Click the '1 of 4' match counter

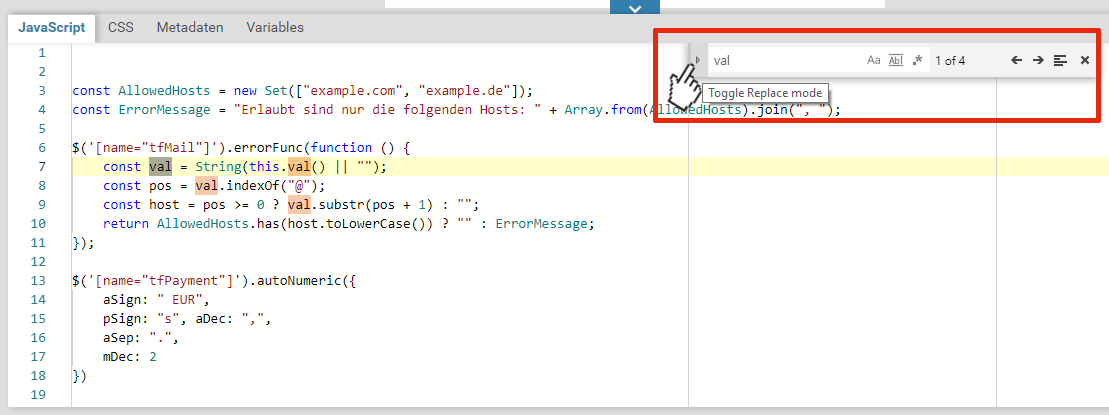(950, 61)
